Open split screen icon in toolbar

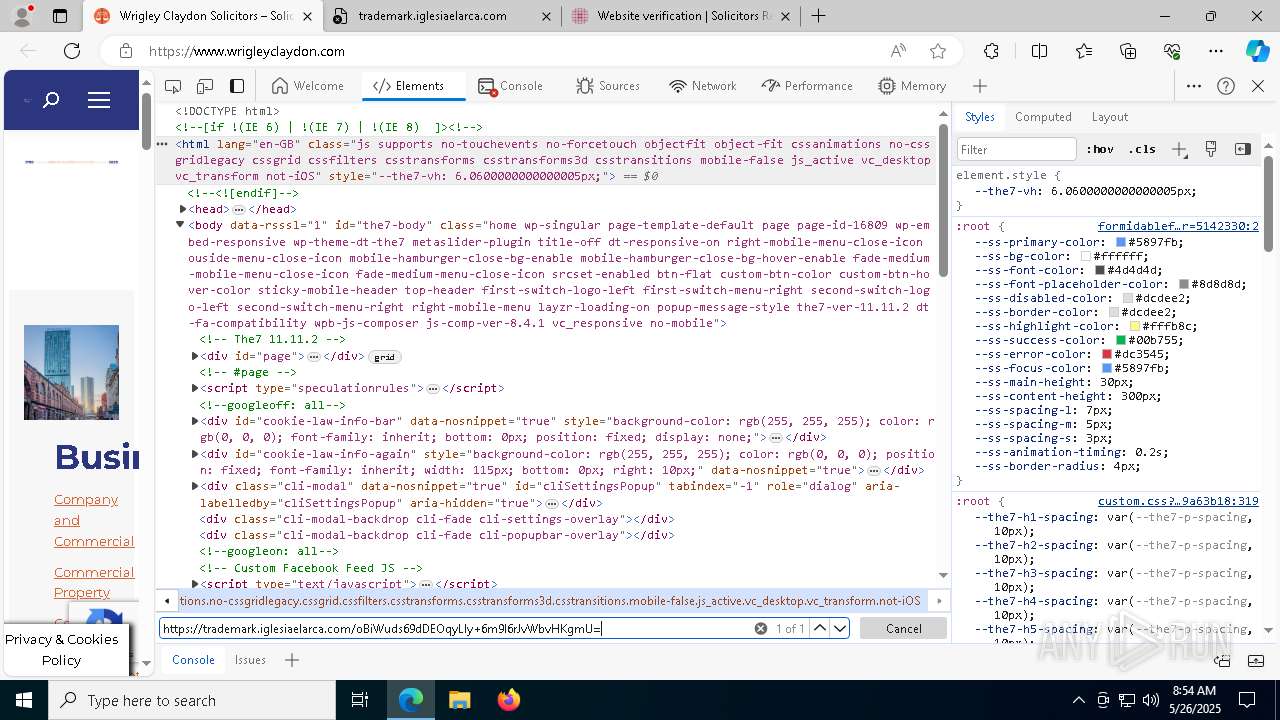(1040, 51)
